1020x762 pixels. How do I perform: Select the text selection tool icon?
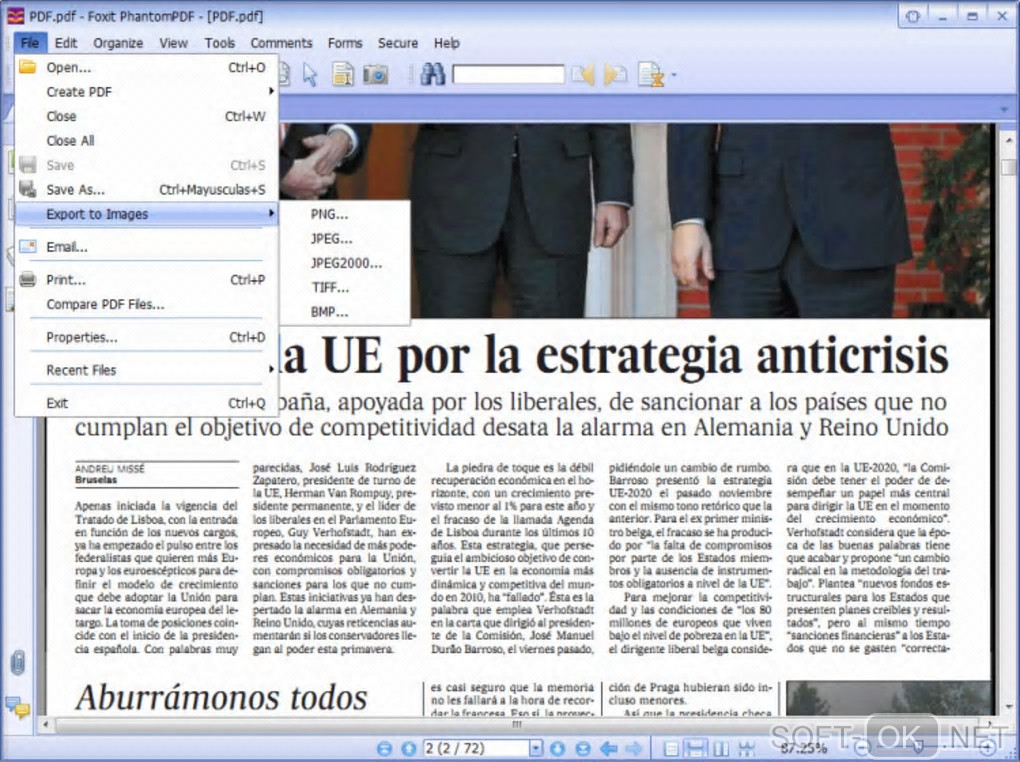tap(343, 74)
